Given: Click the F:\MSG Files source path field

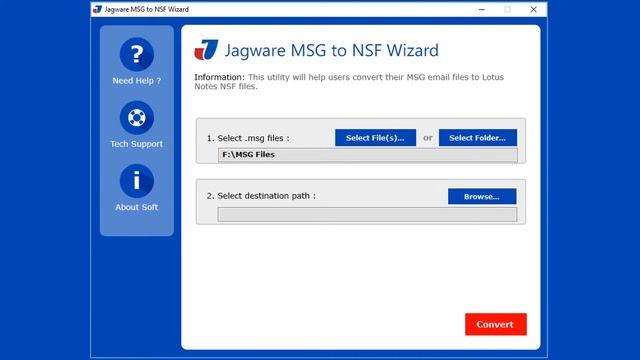Looking at the screenshot, I should click(367, 155).
